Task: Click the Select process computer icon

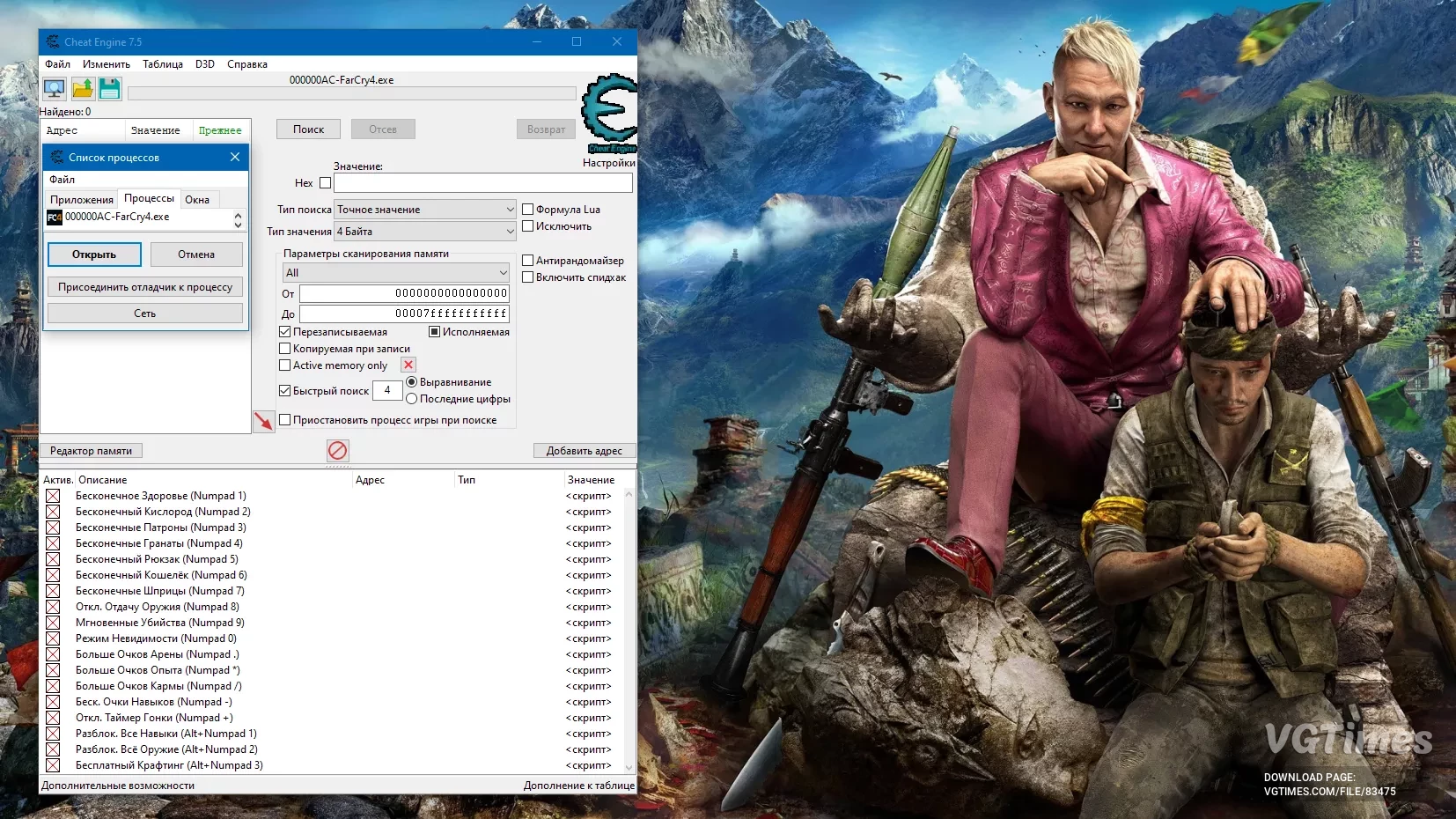Action: (55, 88)
